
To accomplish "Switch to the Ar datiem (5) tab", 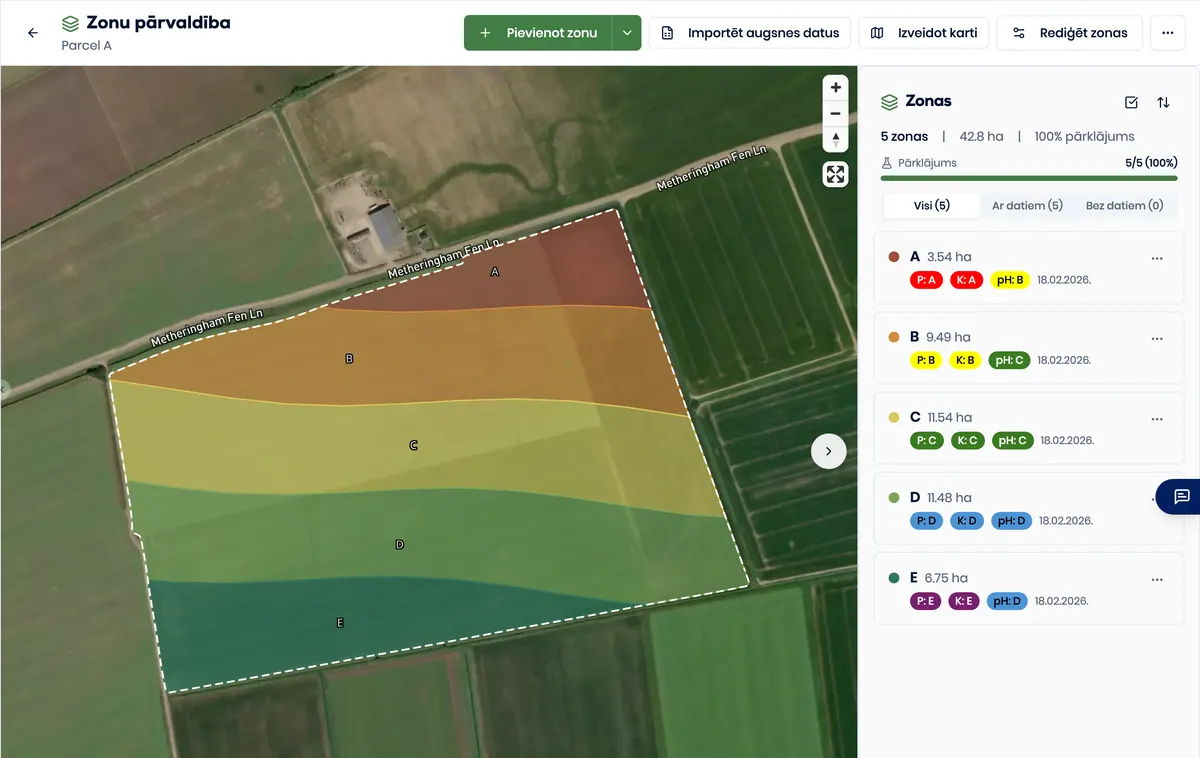I will [x=1027, y=206].
